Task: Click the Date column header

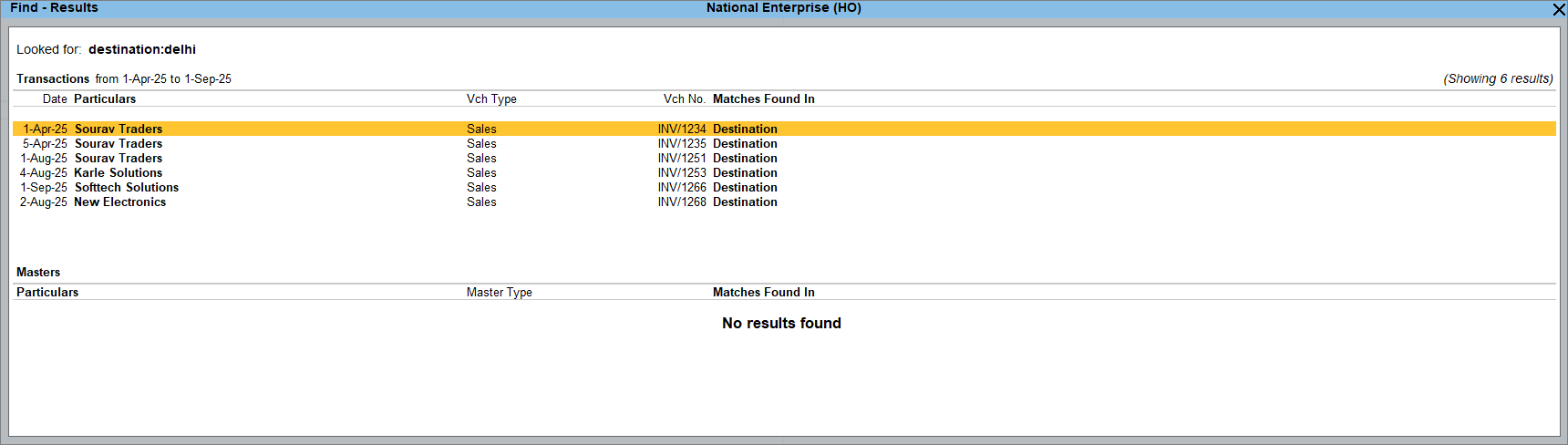Action: (55, 98)
